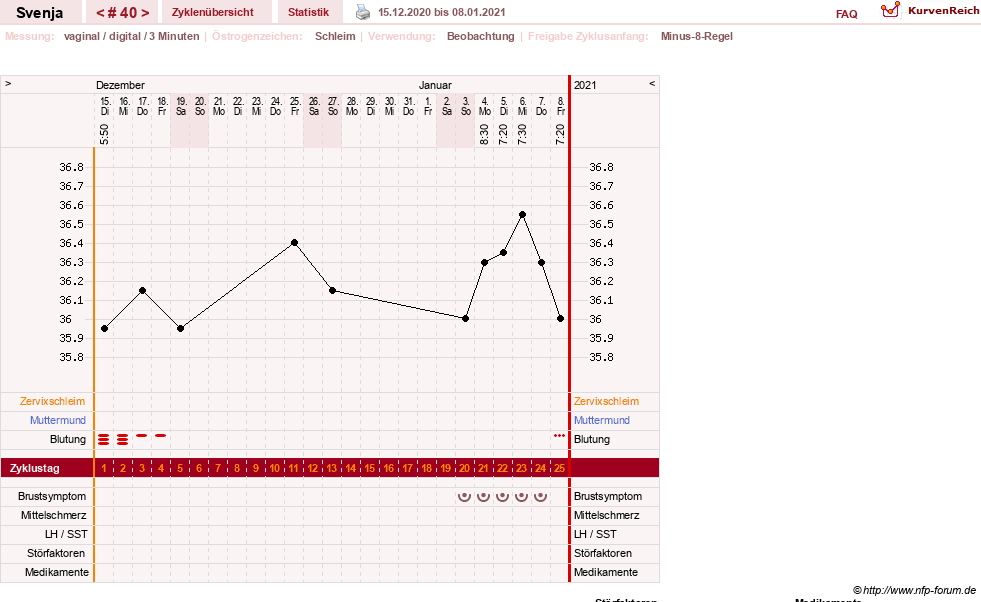The width and height of the screenshot is (981, 602).
Task: Click the left 'Mittelschmerz' row label
Action: [54, 515]
